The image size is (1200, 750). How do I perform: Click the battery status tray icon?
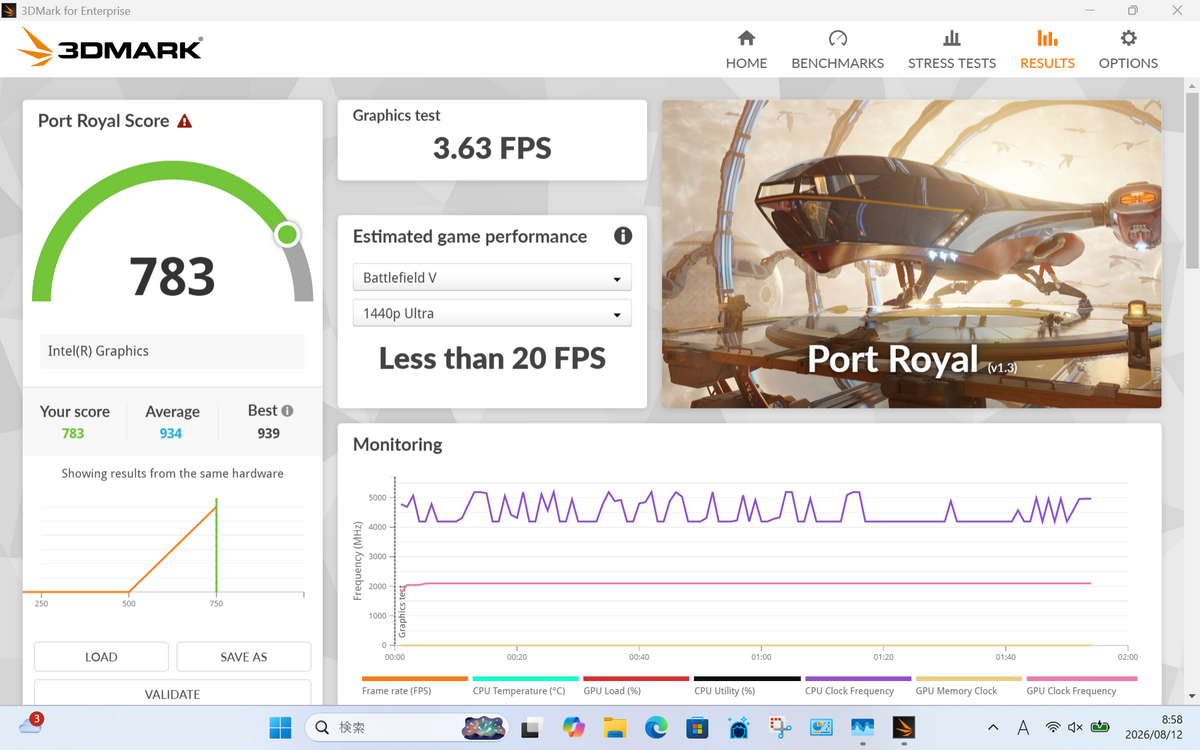1101,727
